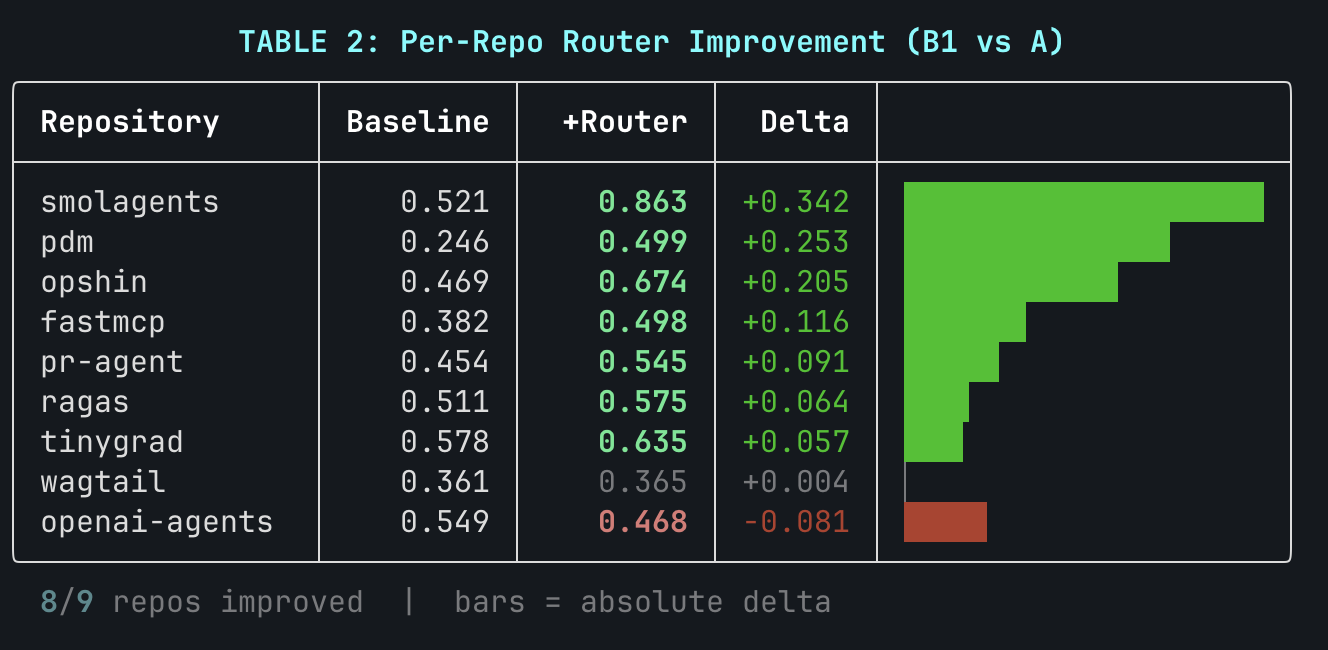The image size is (1328, 650).
Task: Click the 'Baseline' column header
Action: click(x=418, y=122)
